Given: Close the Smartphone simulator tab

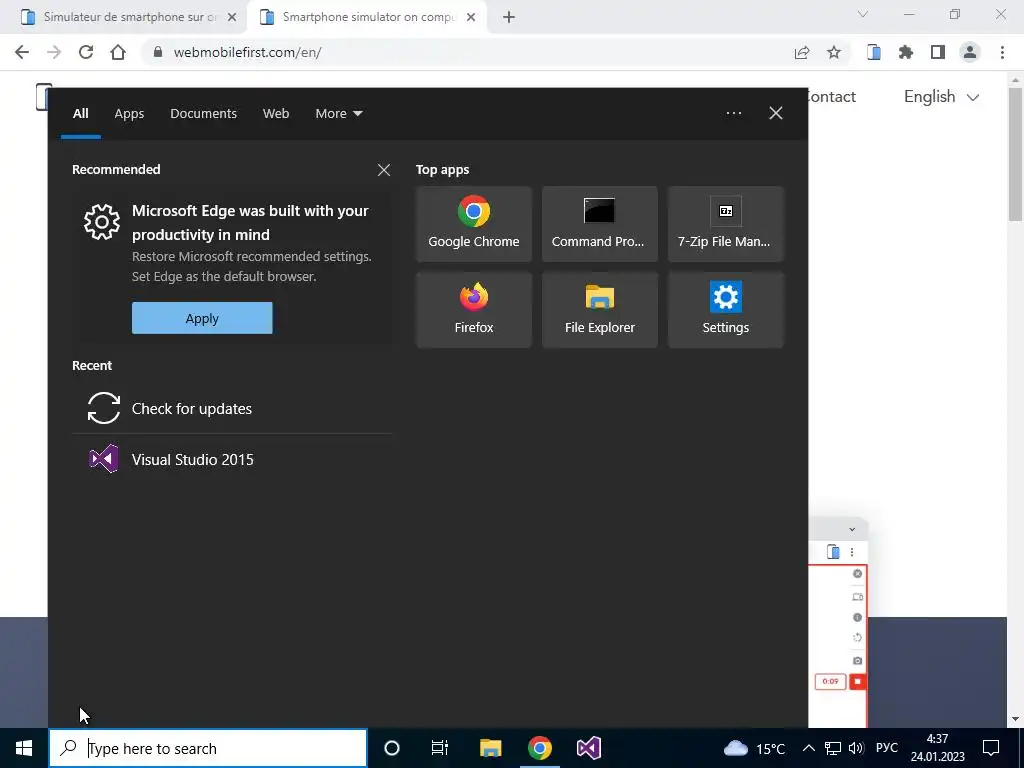Looking at the screenshot, I should click(x=471, y=18).
